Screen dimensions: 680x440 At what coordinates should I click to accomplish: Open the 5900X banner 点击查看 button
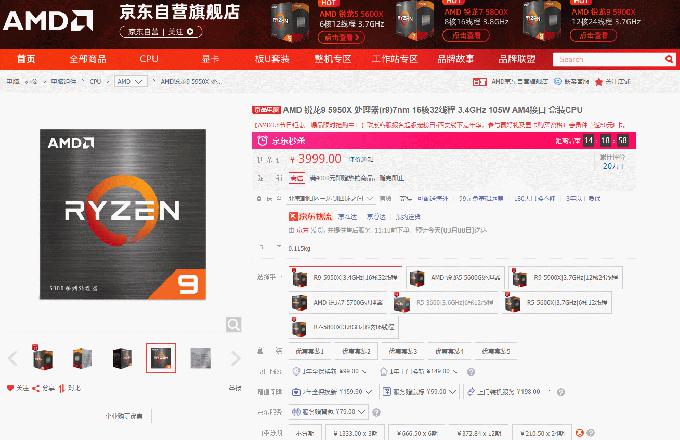point(593,36)
